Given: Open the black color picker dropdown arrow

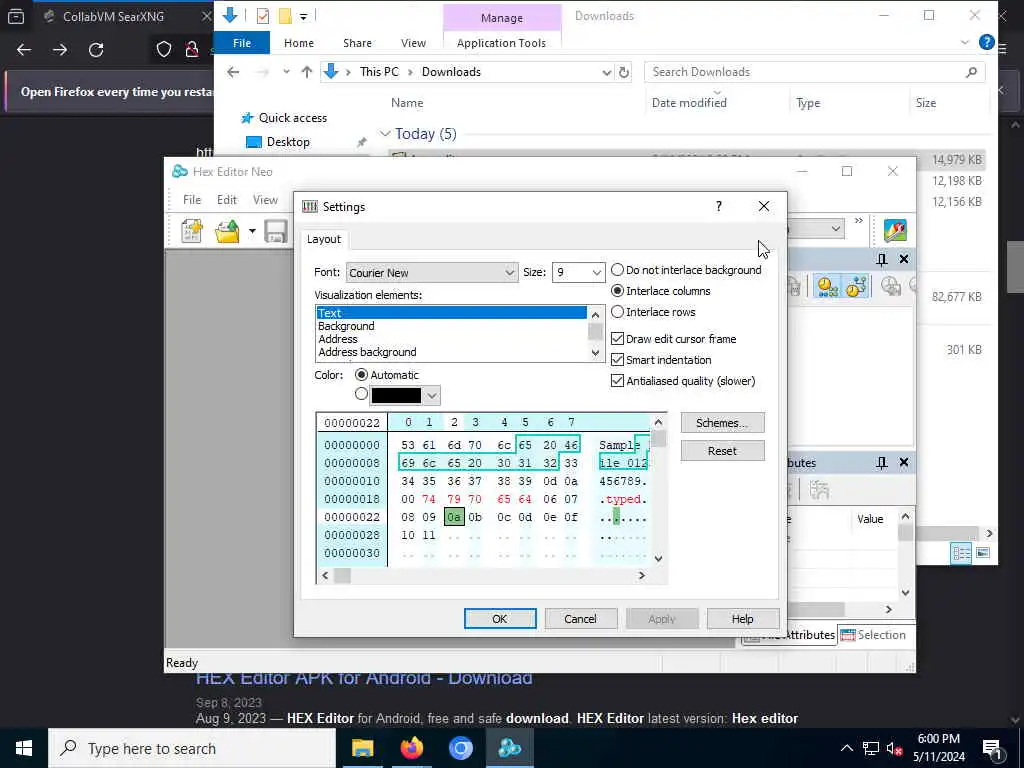Looking at the screenshot, I should point(431,395).
